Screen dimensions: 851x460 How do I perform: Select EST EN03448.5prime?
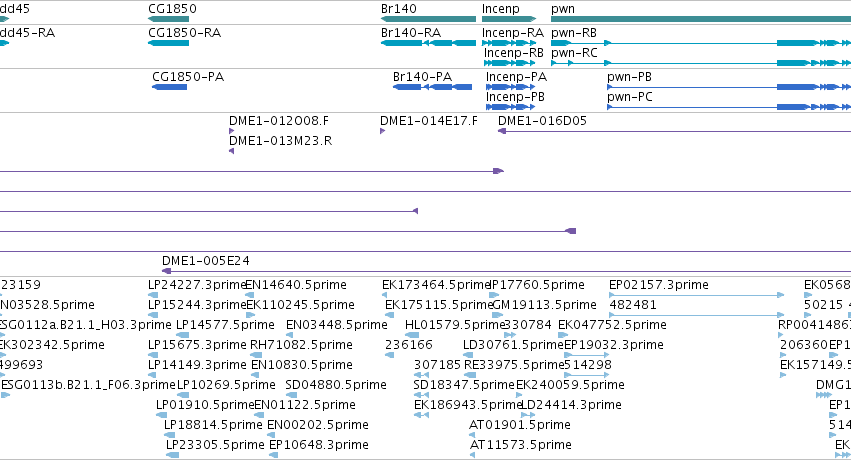tap(336, 325)
